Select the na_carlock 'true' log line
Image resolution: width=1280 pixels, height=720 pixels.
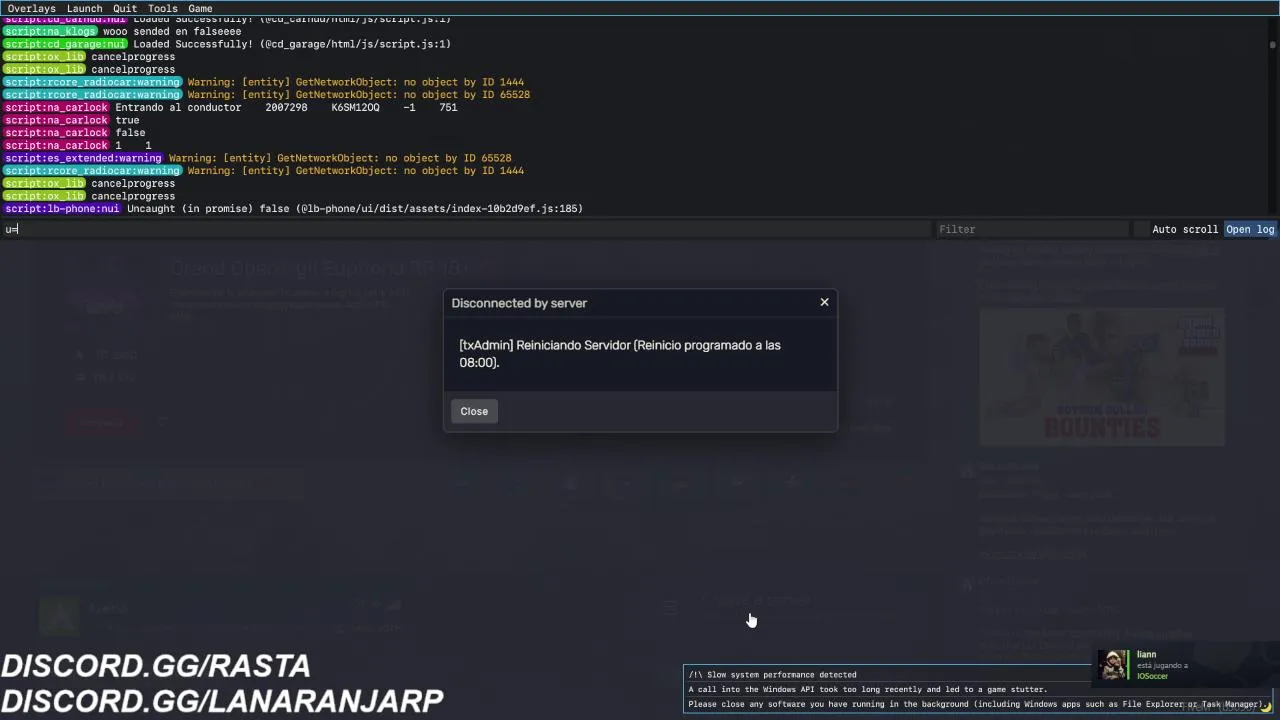(x=72, y=120)
